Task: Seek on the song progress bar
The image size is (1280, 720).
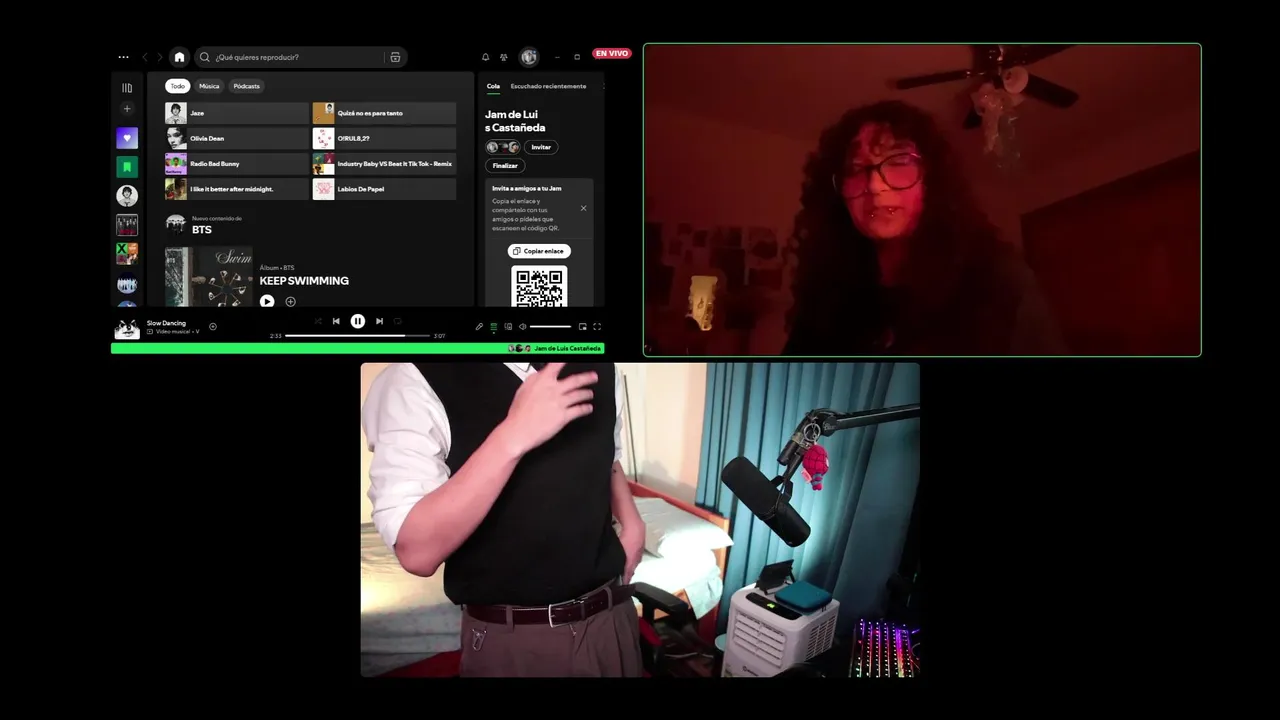Action: click(358, 335)
